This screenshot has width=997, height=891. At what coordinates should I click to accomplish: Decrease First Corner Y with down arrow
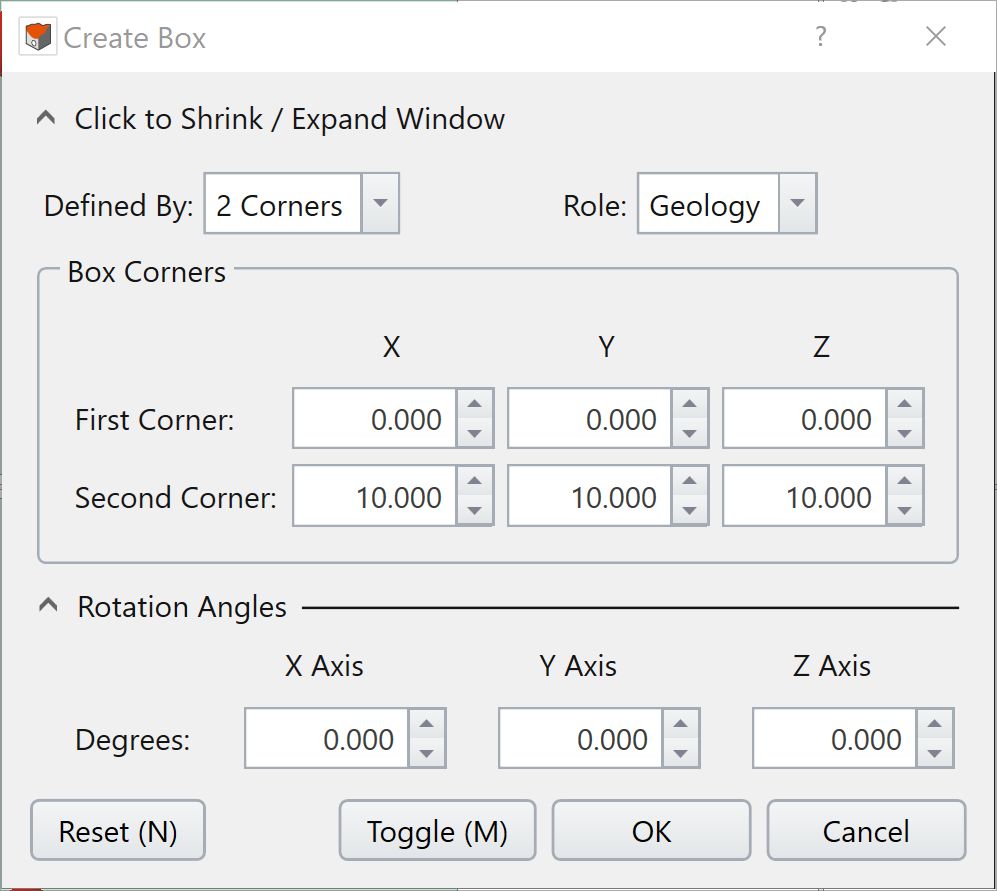pyautogui.click(x=689, y=433)
